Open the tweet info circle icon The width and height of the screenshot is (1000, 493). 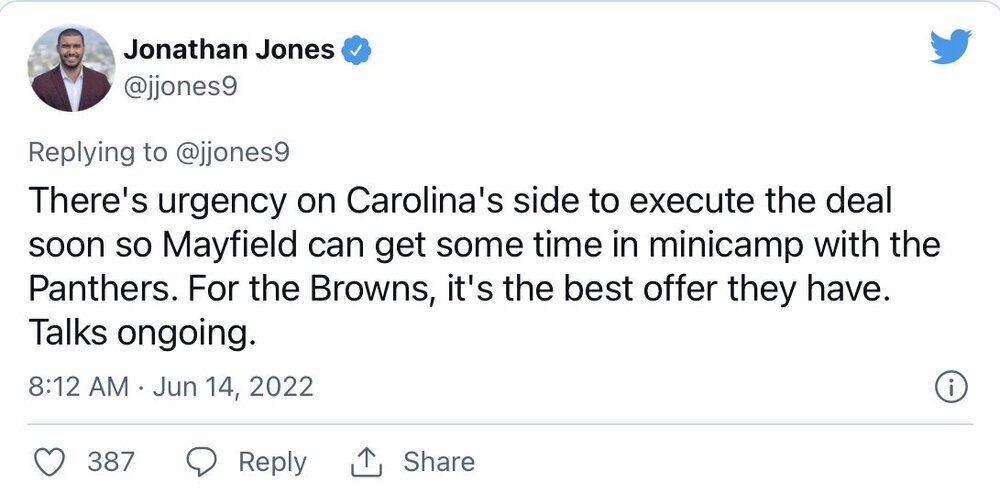pyautogui.click(x=951, y=387)
